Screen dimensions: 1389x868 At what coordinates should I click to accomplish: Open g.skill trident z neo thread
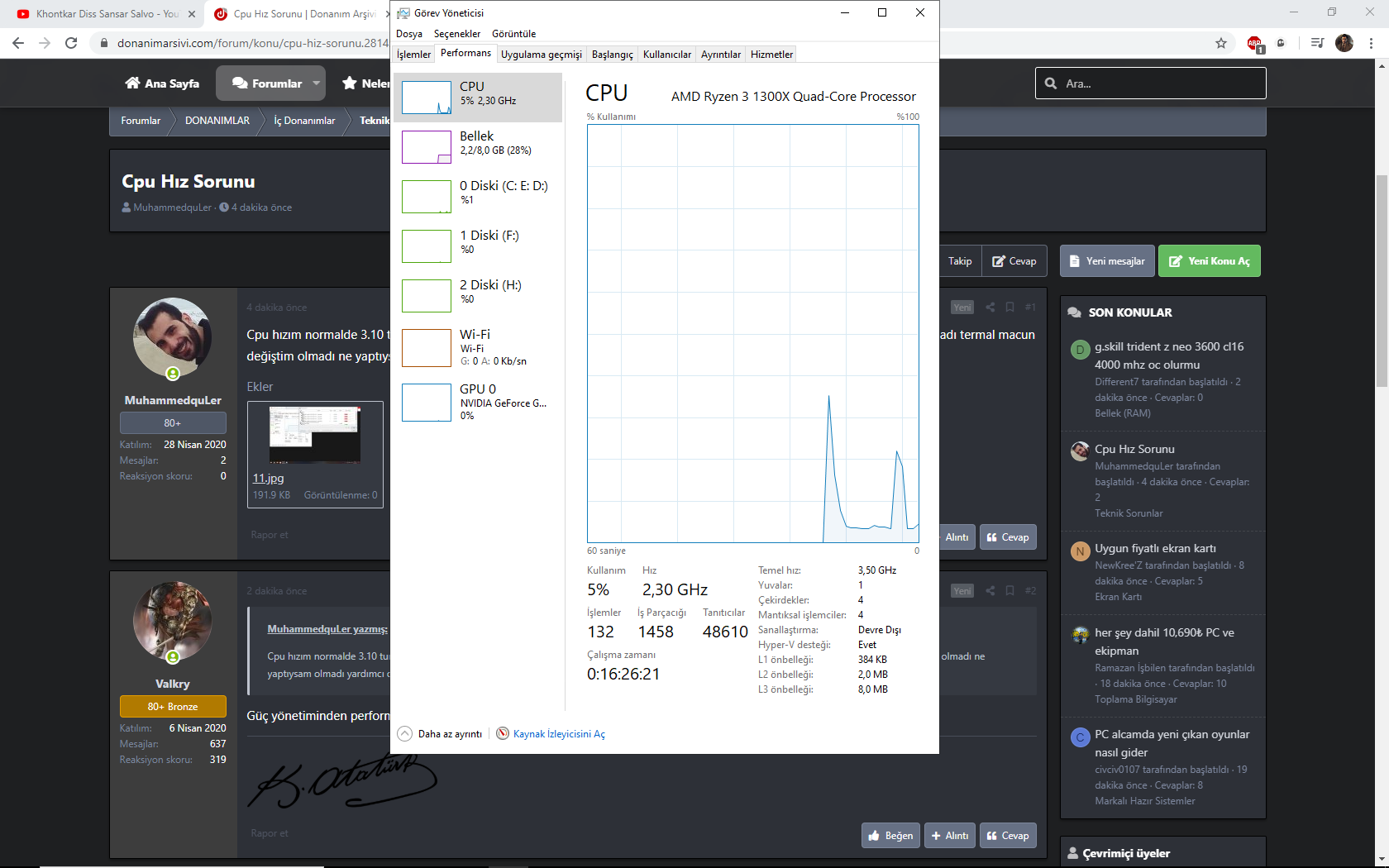click(x=1169, y=355)
